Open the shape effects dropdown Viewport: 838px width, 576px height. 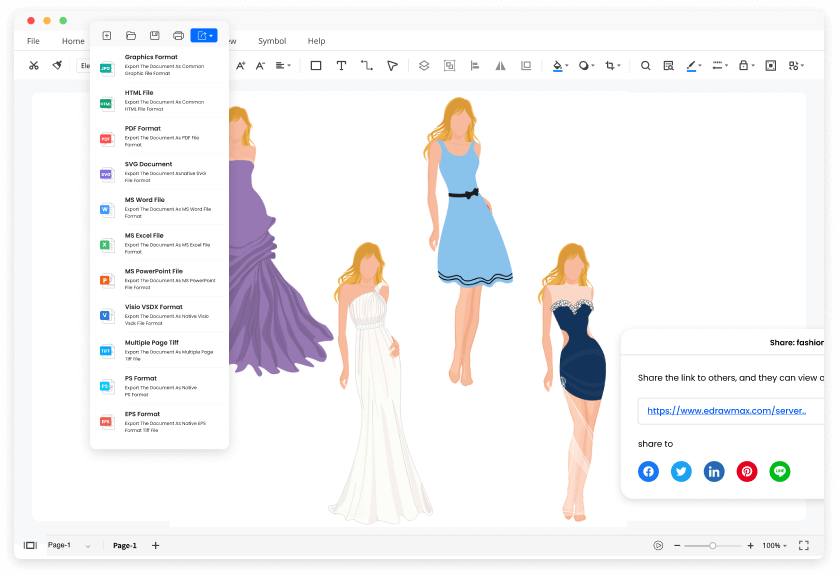pyautogui.click(x=586, y=66)
